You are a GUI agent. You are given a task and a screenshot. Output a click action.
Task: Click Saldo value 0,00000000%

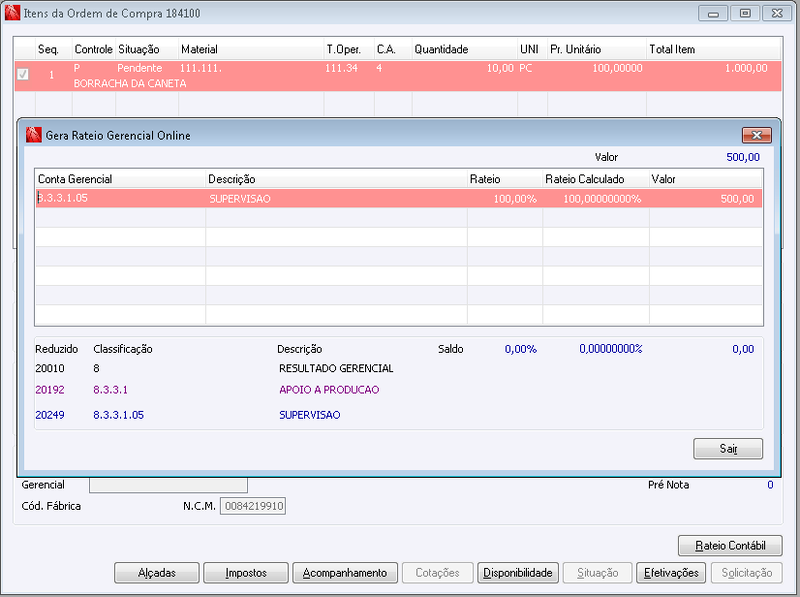coord(610,349)
